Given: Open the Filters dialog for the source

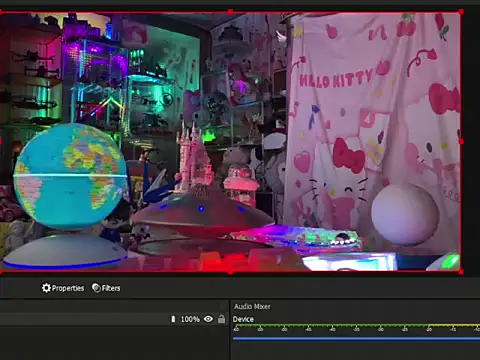Looking at the screenshot, I should [x=106, y=288].
